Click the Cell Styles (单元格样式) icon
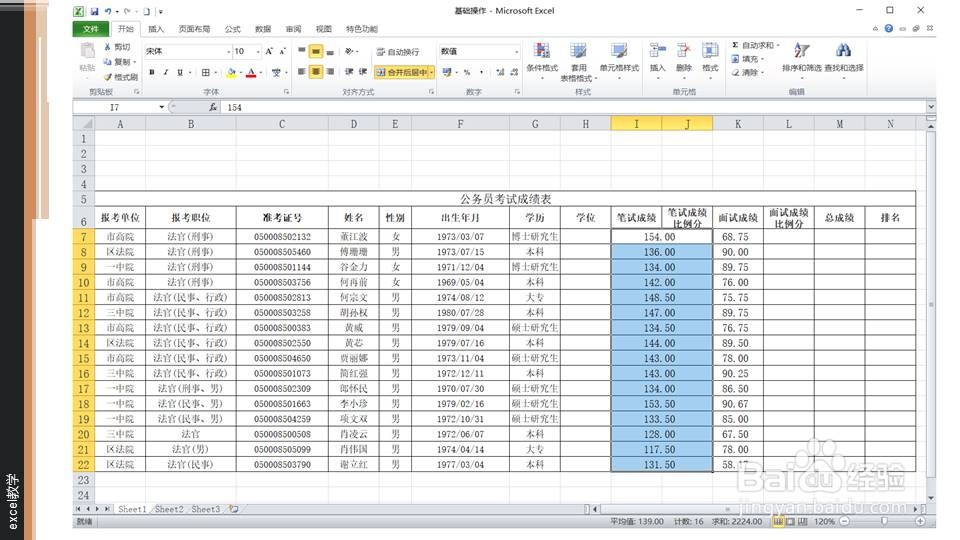Image resolution: width=960 pixels, height=540 pixels. [619, 51]
